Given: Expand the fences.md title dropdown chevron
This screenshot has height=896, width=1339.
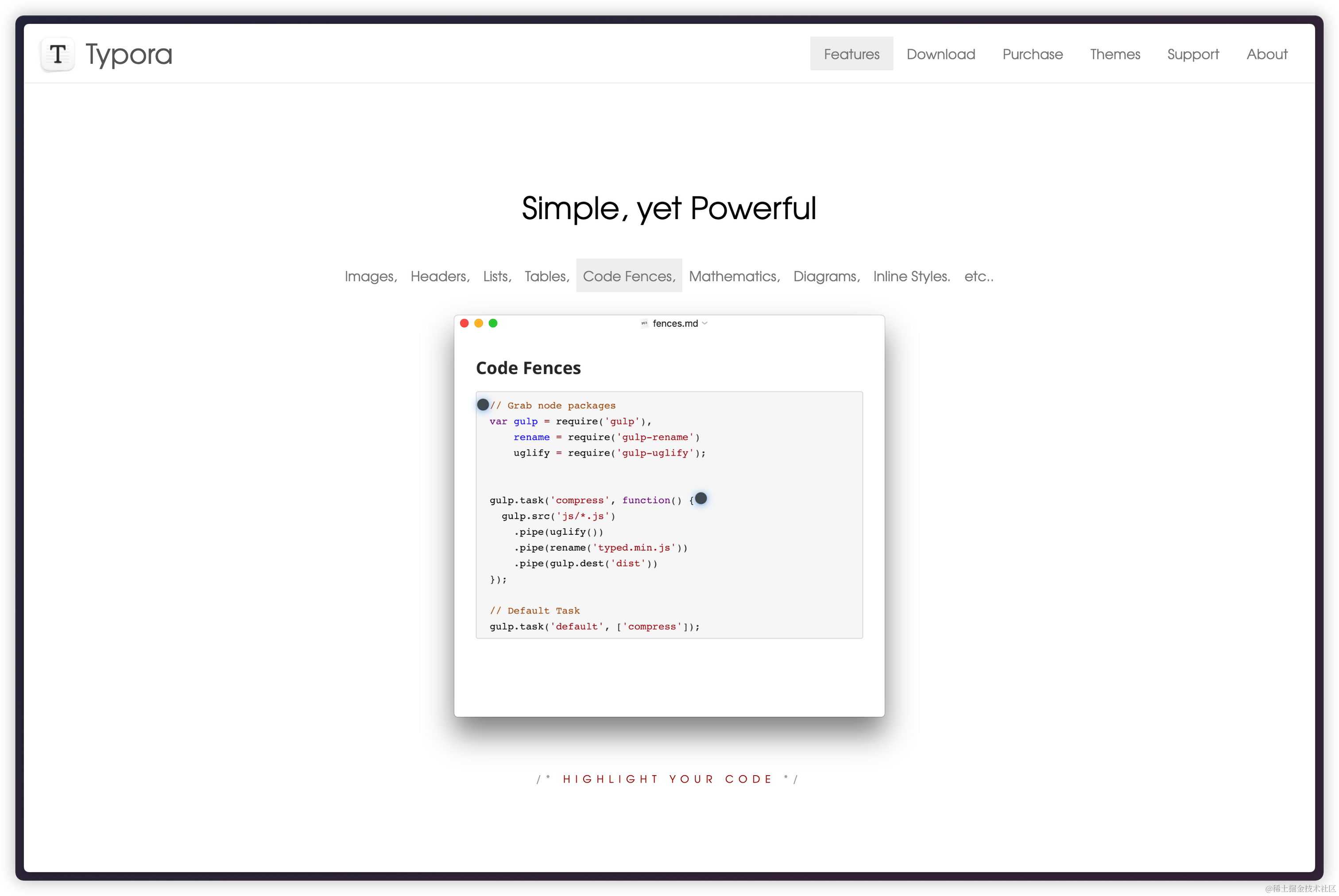Looking at the screenshot, I should (704, 324).
